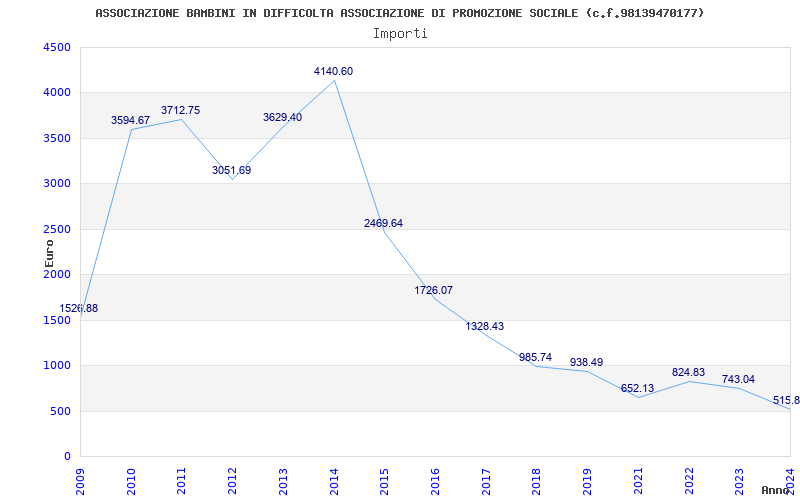This screenshot has height=500, width=800.
Task: Click the x-axis year label 2022
Action: click(688, 482)
